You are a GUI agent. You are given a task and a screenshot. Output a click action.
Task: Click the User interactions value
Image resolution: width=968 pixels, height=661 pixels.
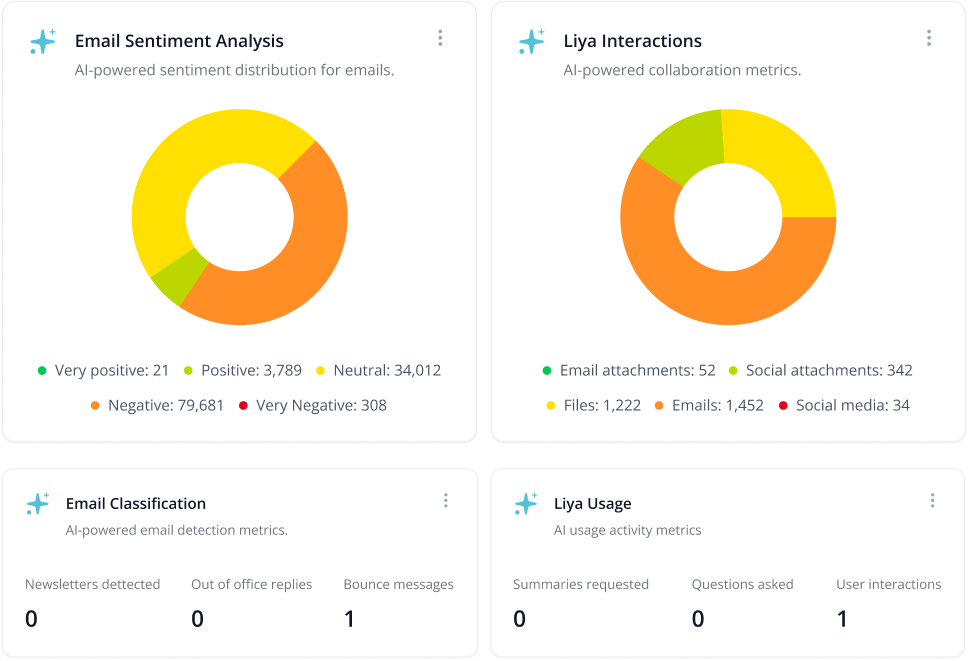point(842,618)
